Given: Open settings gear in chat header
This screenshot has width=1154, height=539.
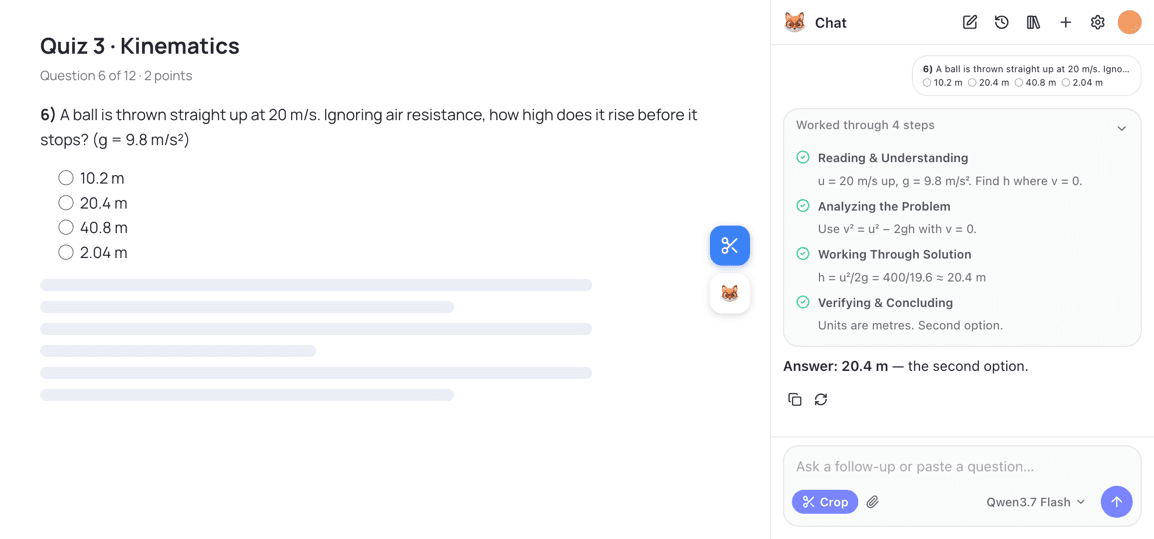Looking at the screenshot, I should (x=1097, y=23).
